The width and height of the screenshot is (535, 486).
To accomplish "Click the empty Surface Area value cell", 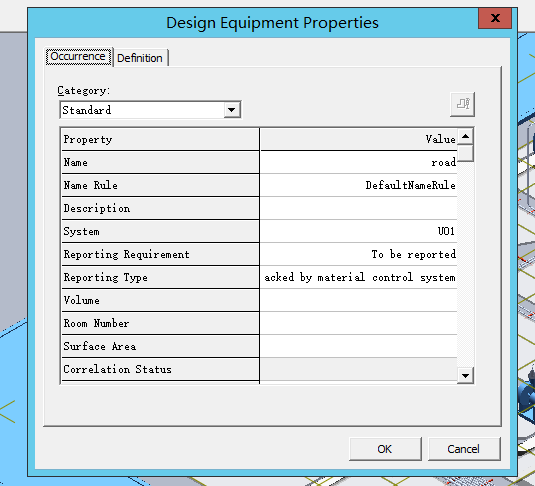I will point(359,346).
